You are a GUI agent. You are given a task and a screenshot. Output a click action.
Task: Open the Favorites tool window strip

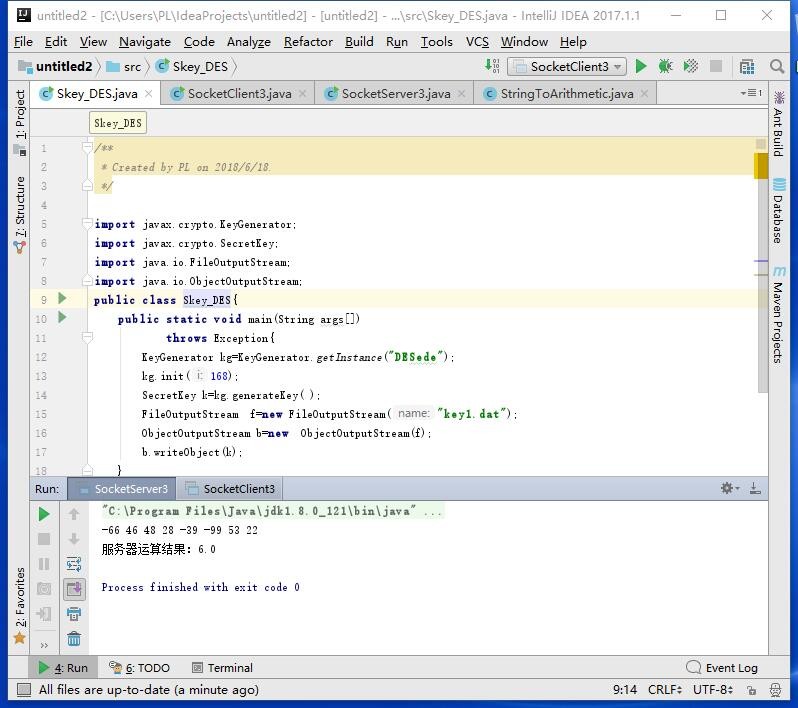[x=20, y=604]
